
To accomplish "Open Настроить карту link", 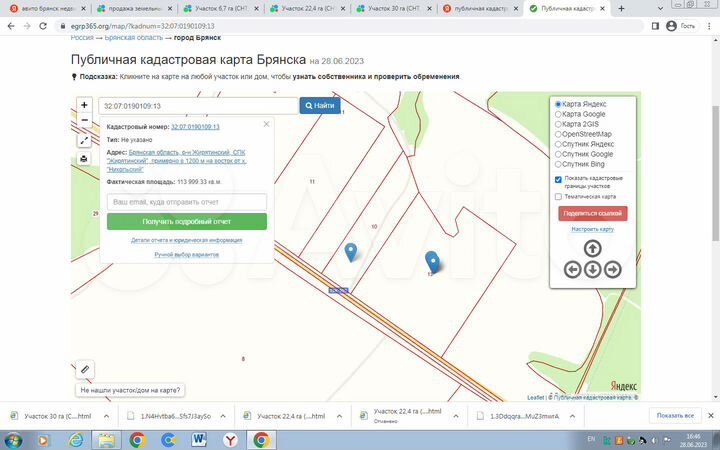I will tap(592, 229).
